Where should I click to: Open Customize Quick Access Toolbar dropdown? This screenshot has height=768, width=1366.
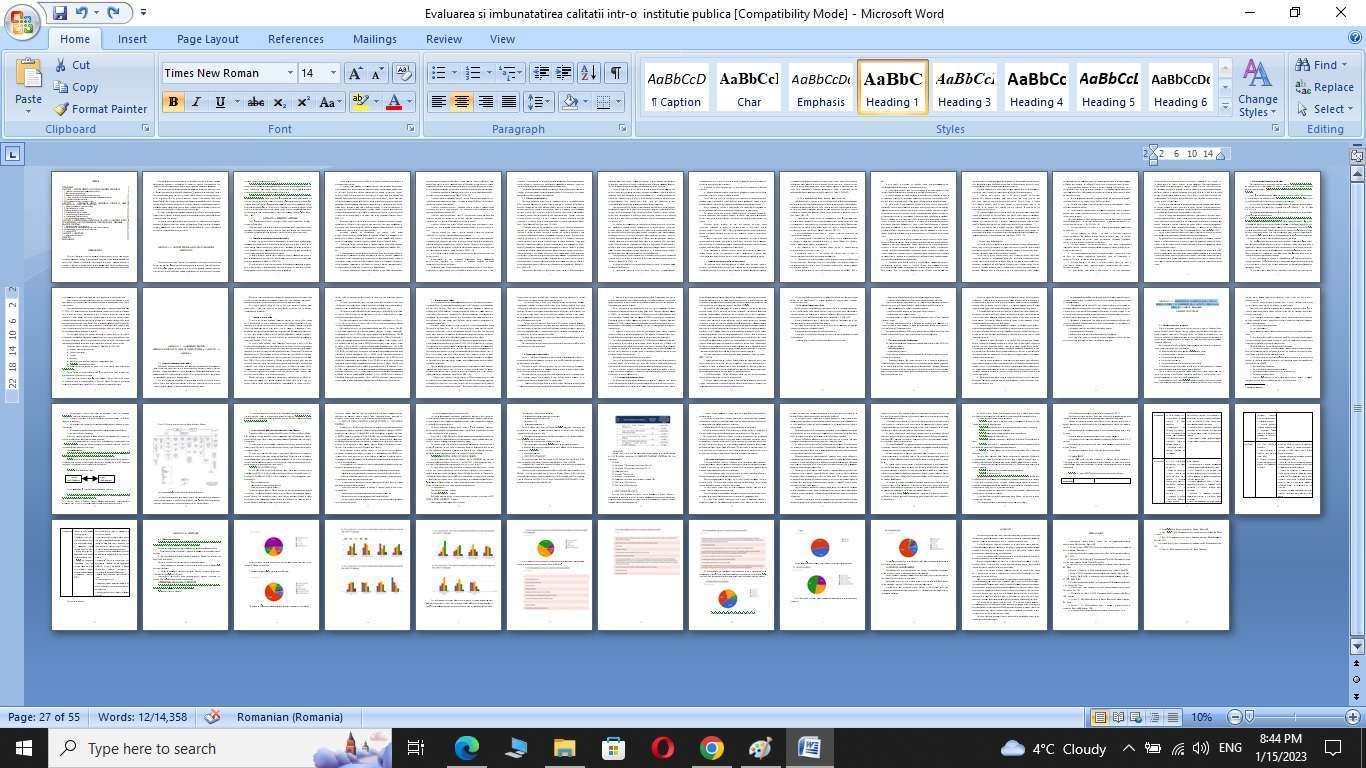coord(143,13)
